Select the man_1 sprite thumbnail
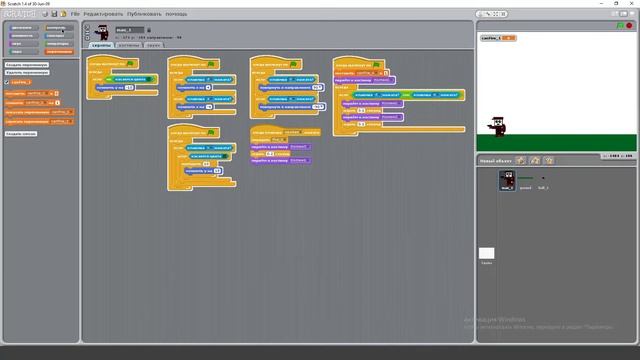Screen dimensions: 640x360 (x=507, y=180)
